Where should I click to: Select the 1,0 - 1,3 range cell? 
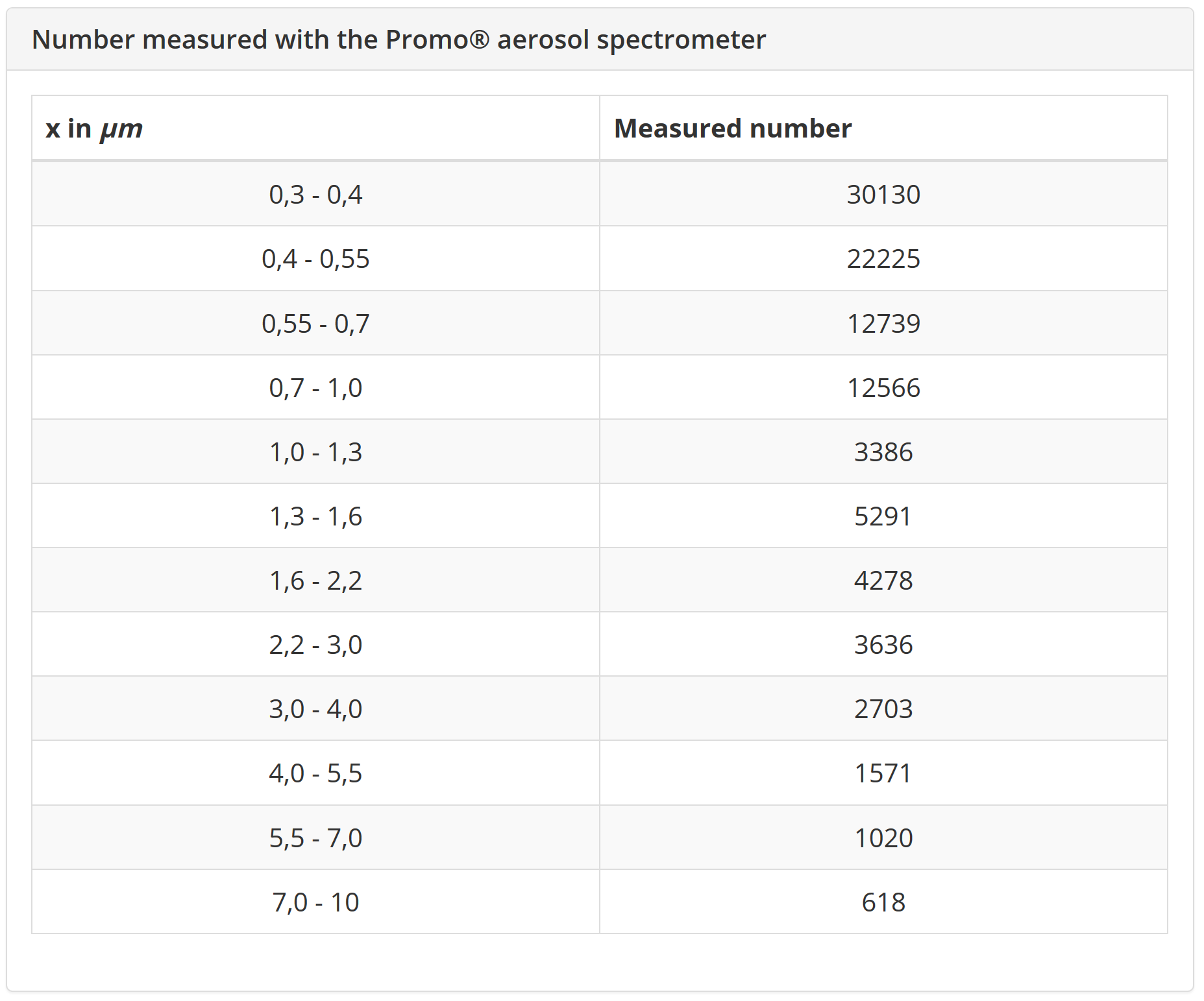pos(315,452)
